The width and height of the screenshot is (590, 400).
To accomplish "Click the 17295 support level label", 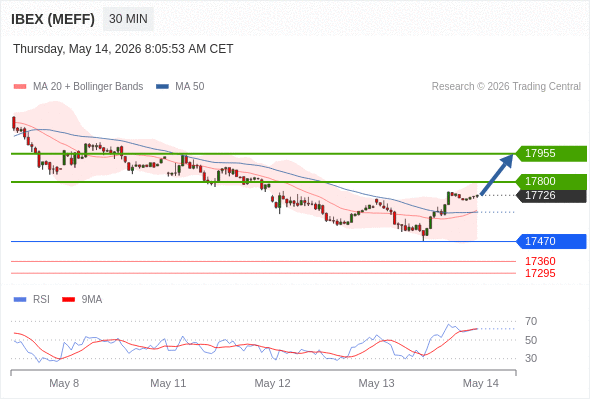I will pos(540,273).
